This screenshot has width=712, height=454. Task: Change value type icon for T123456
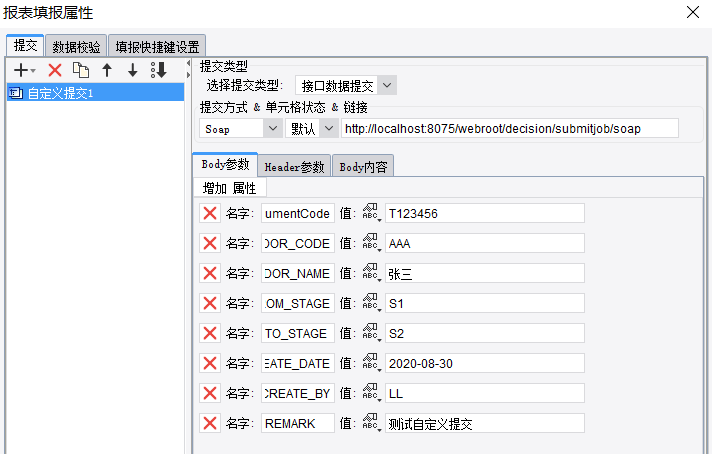(371, 213)
